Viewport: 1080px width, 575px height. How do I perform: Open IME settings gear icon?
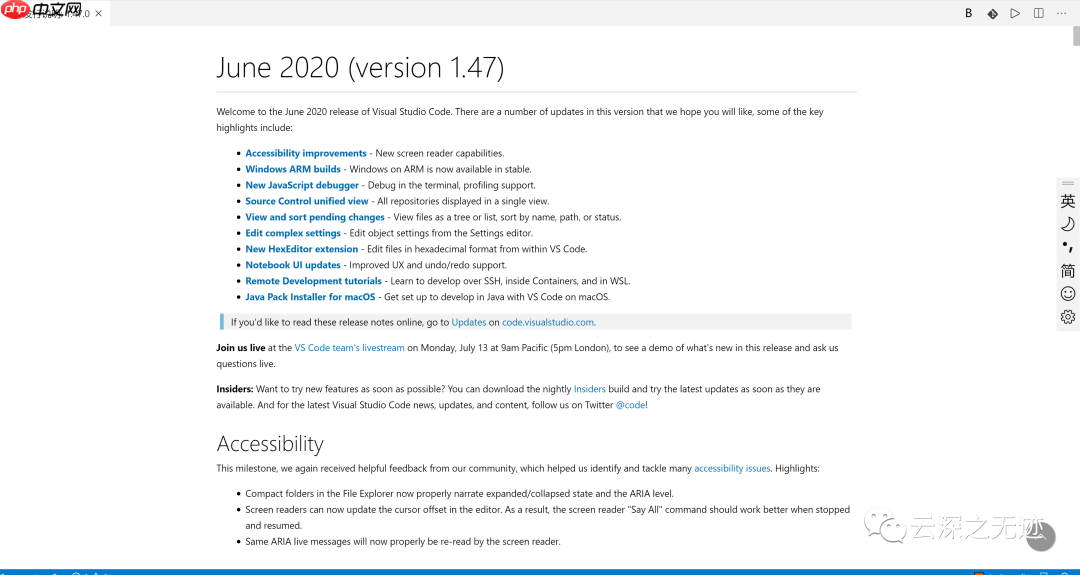[1068, 317]
